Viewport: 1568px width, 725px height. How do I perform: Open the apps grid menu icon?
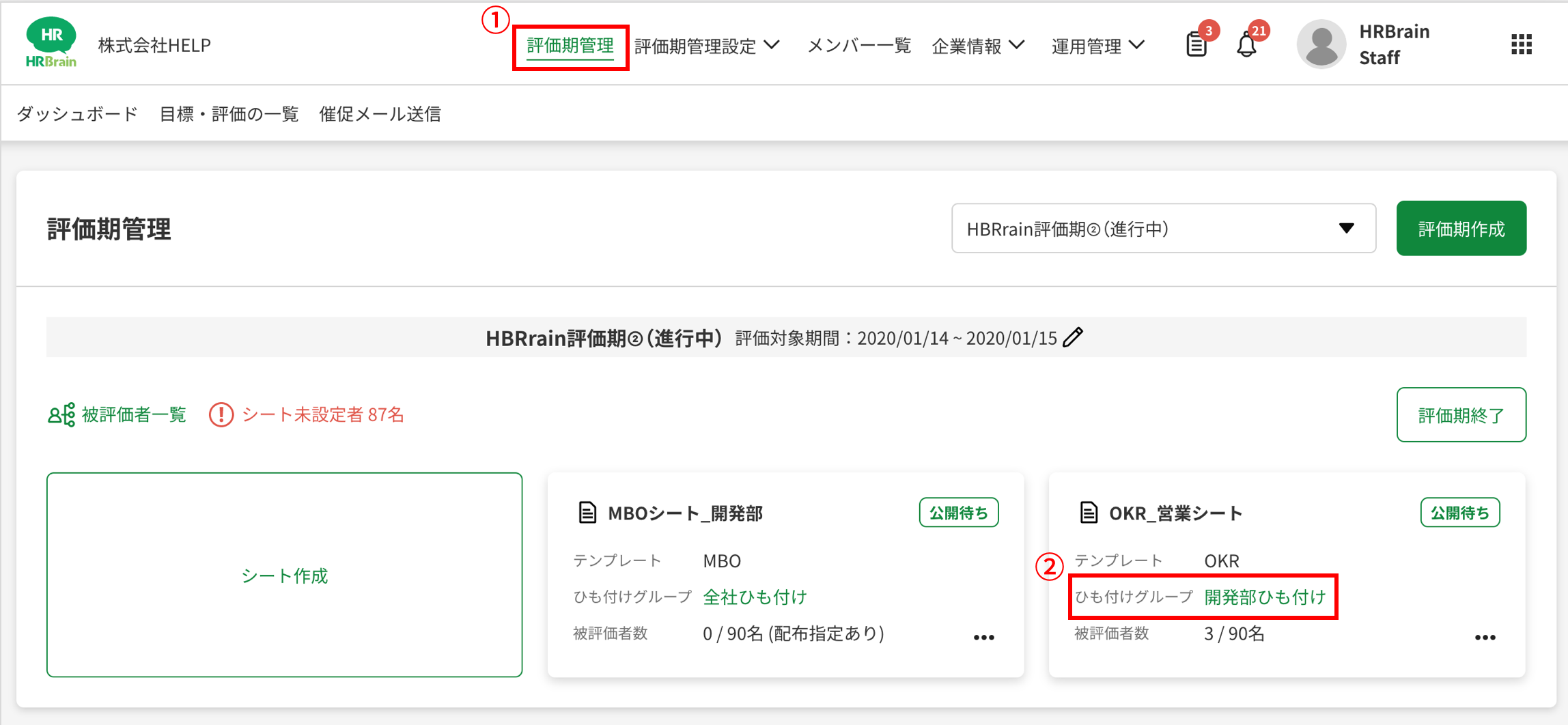1522,44
